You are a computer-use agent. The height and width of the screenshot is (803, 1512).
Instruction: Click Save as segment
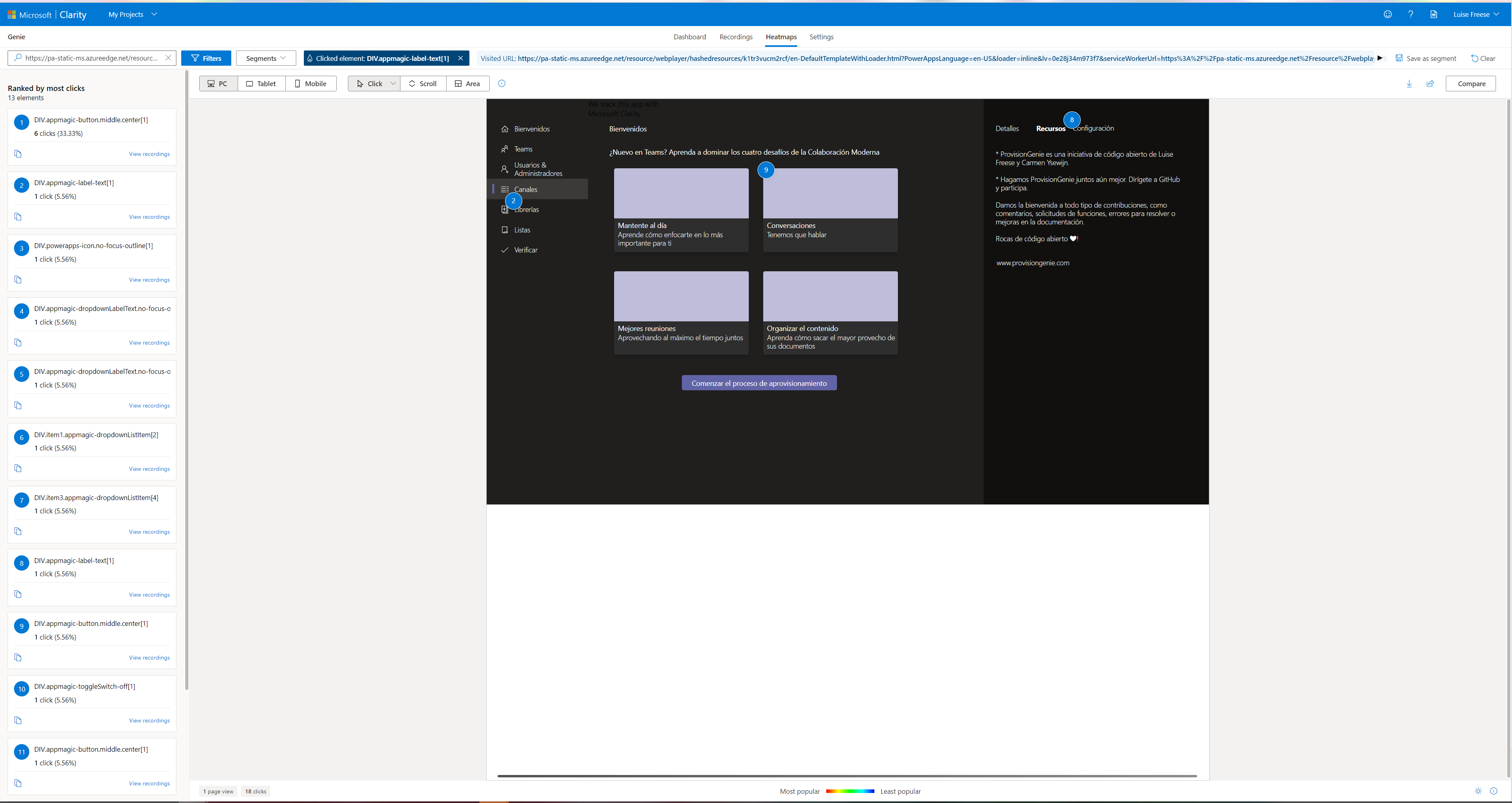coord(1426,58)
